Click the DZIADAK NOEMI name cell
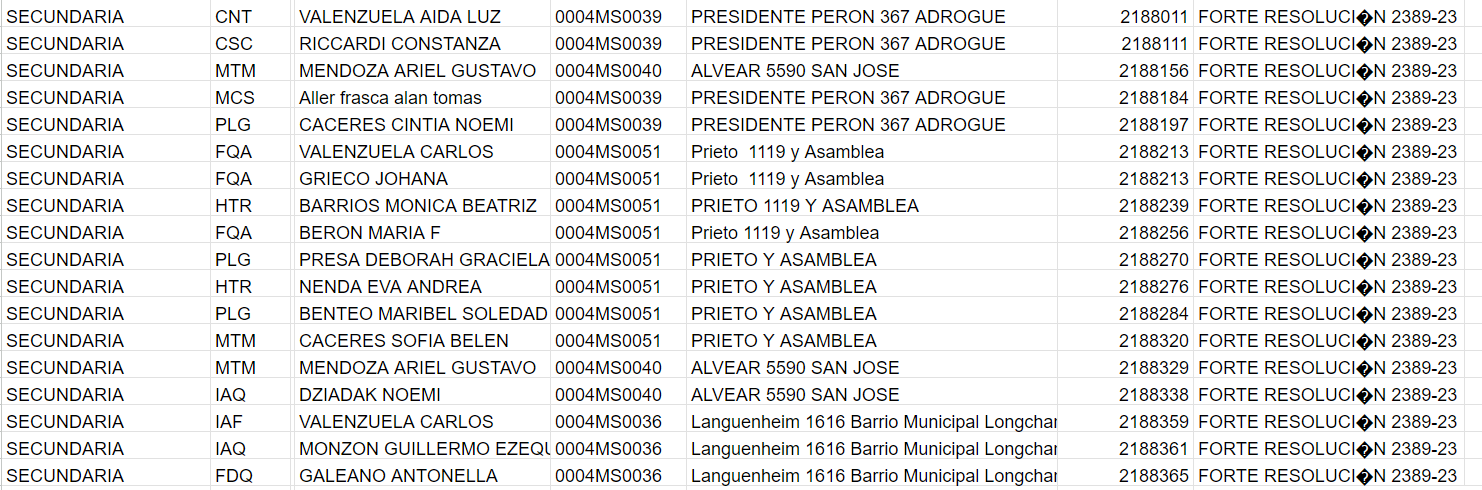 370,395
